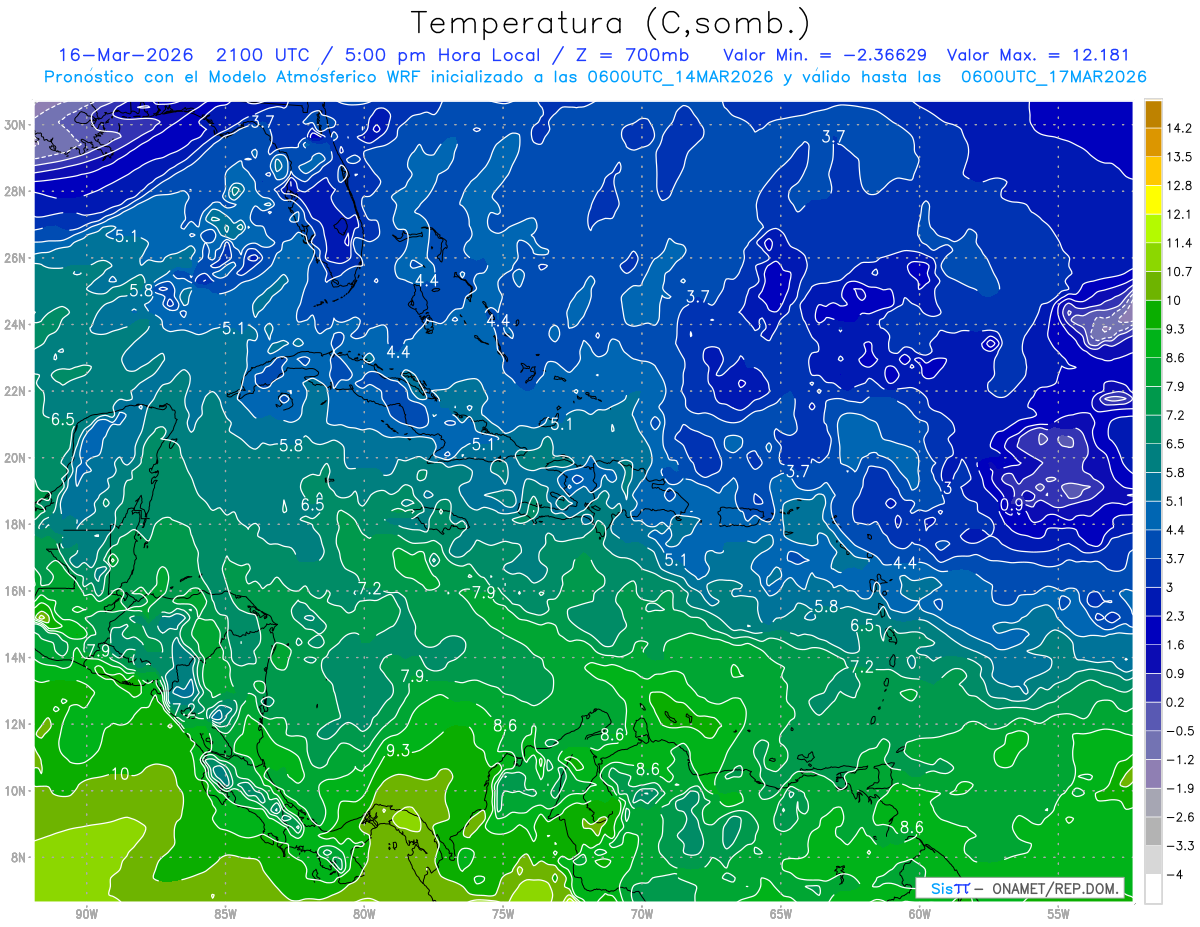Click the lime legend swatch between 11.4 and 12.1
Image resolution: width=1200 pixels, height=927 pixels.
1153,229
